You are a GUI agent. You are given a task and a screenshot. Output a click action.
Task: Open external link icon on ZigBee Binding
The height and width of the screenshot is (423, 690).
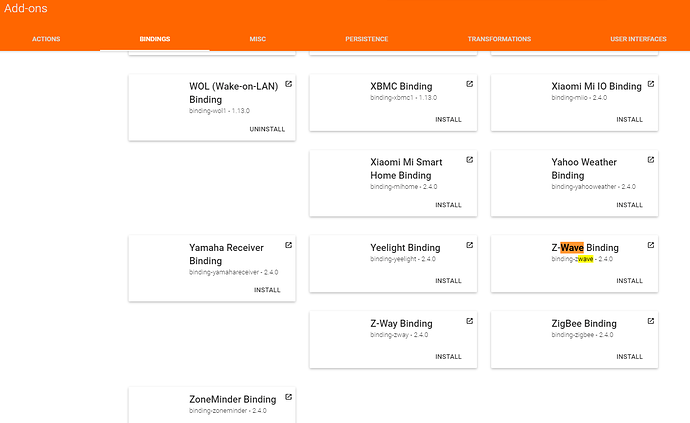pyautogui.click(x=651, y=321)
